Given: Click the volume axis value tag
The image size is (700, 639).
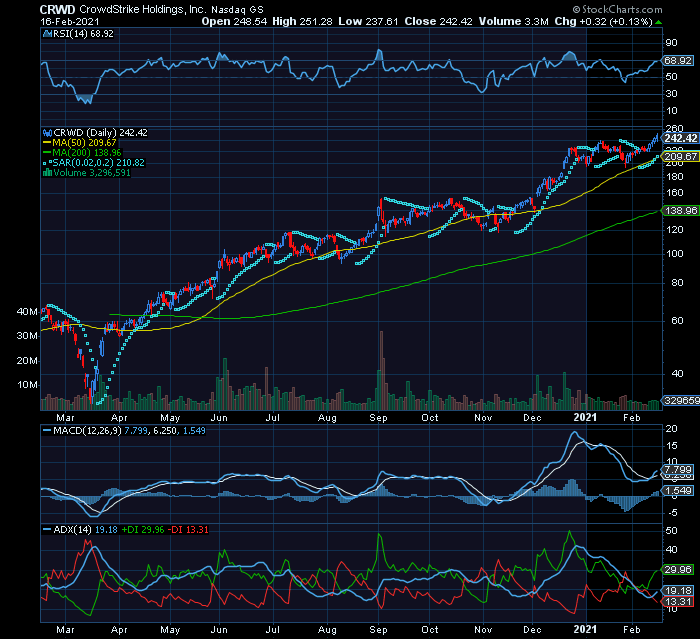Looking at the screenshot, I should (x=681, y=401).
